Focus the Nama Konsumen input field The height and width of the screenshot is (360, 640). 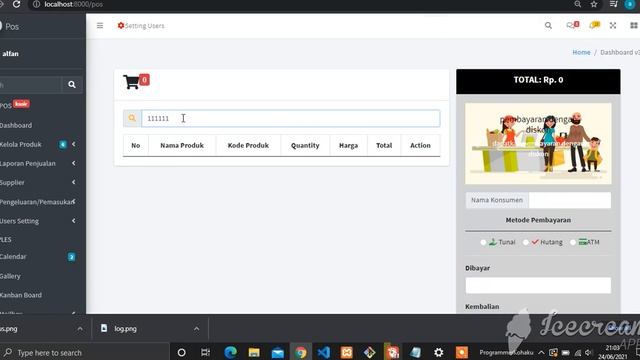click(x=570, y=200)
